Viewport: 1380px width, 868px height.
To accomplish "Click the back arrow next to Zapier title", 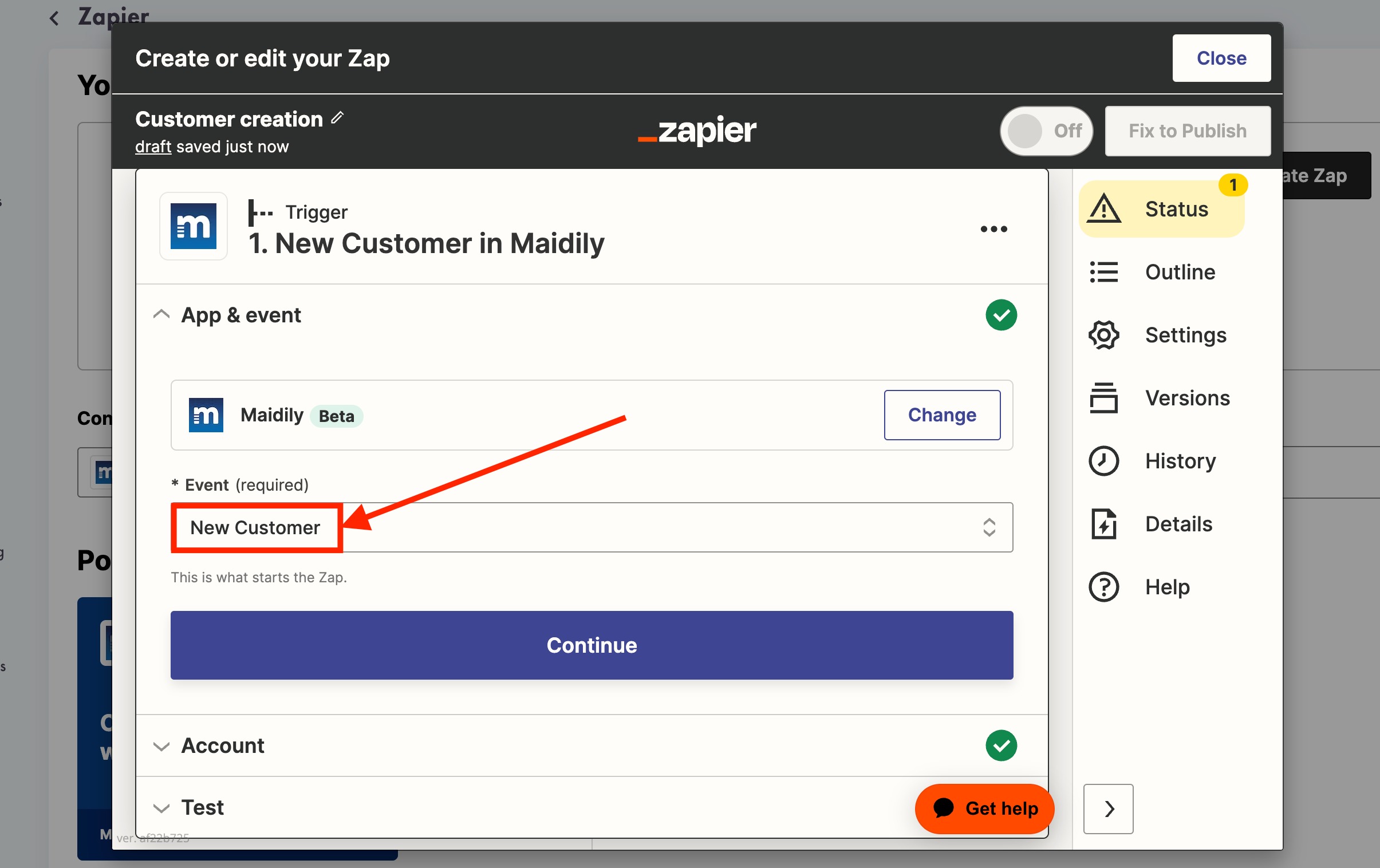I will click(x=54, y=18).
